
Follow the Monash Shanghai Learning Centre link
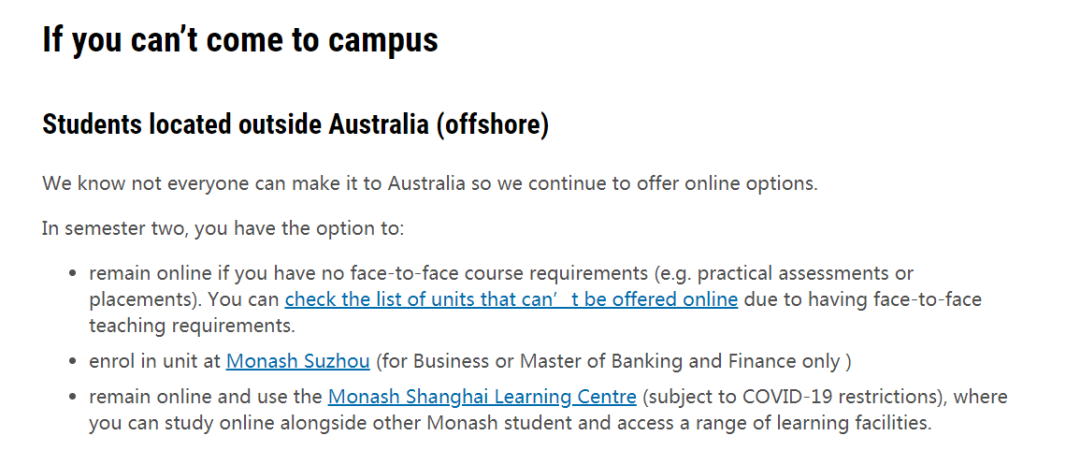click(482, 397)
